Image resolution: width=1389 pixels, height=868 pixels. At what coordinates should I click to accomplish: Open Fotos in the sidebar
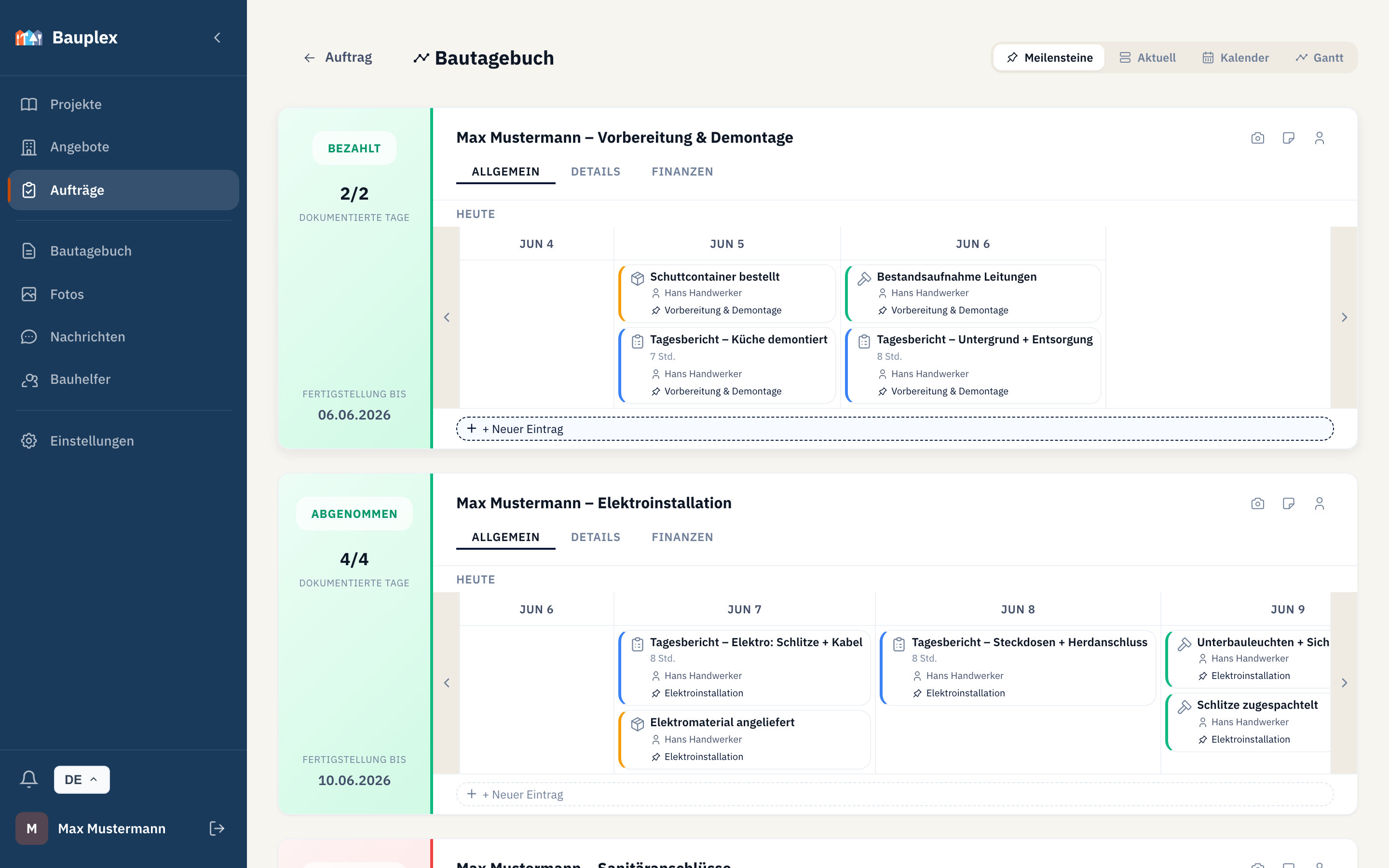coord(123,294)
